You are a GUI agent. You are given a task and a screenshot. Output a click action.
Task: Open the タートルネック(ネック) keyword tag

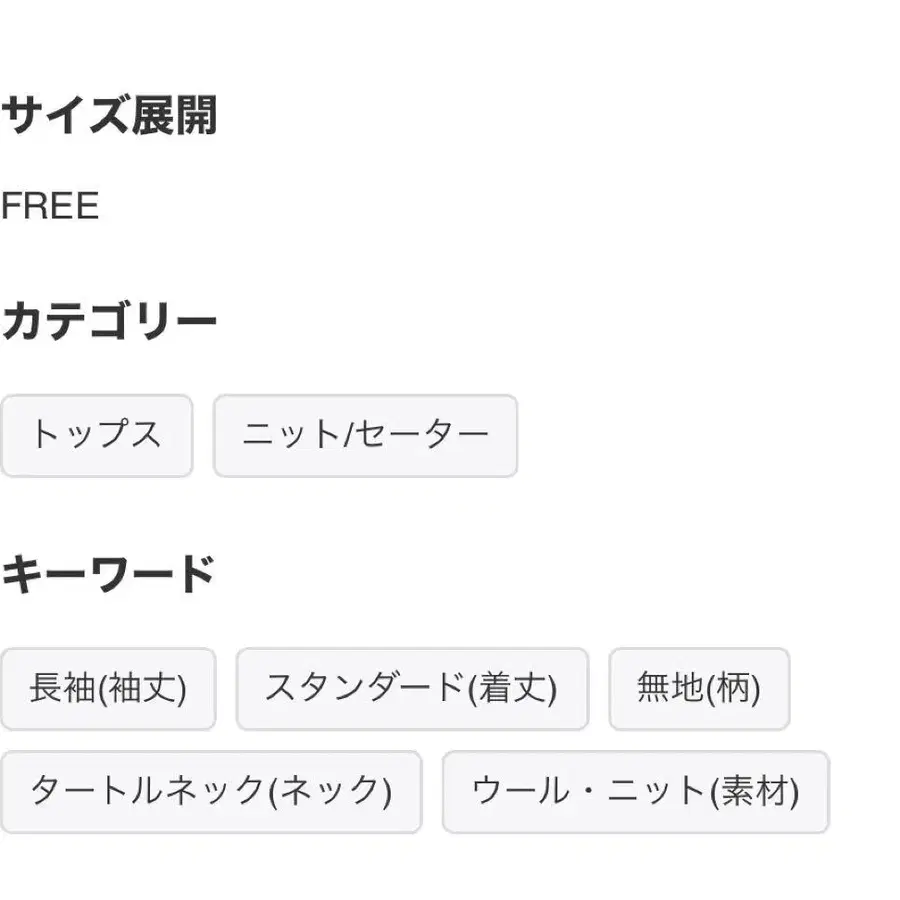tap(211, 792)
